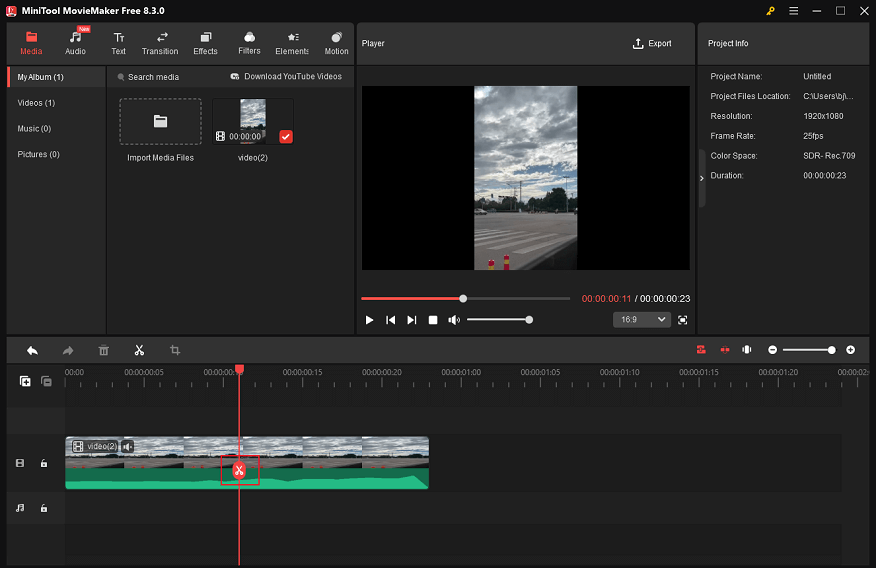Toggle the red checkmark on video(2)

click(285, 136)
